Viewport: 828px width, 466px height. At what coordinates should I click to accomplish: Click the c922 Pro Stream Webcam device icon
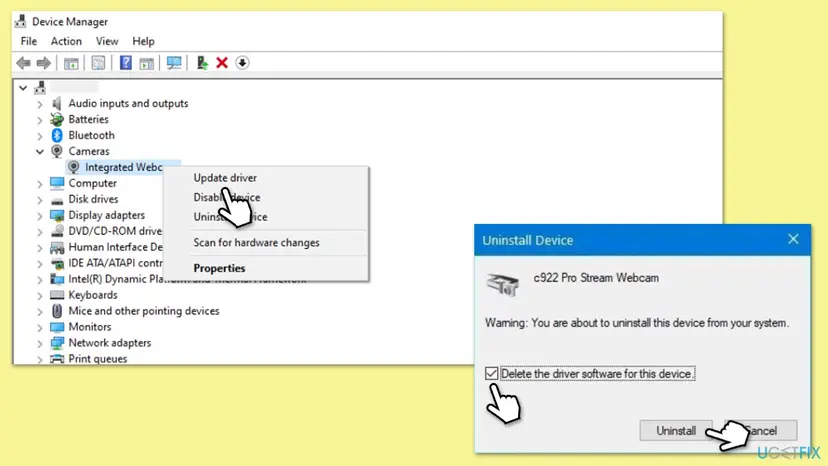pos(502,285)
